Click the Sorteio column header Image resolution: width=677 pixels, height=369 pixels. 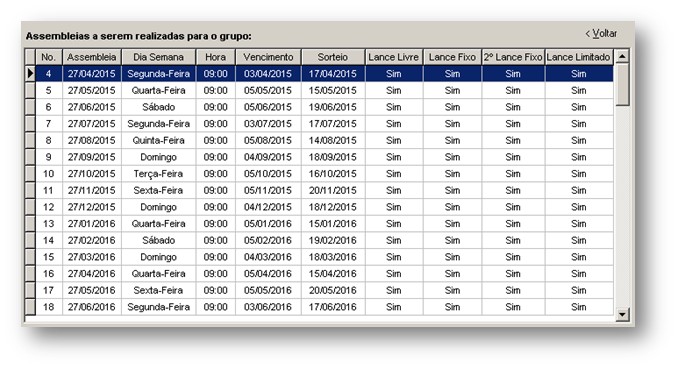(333, 57)
